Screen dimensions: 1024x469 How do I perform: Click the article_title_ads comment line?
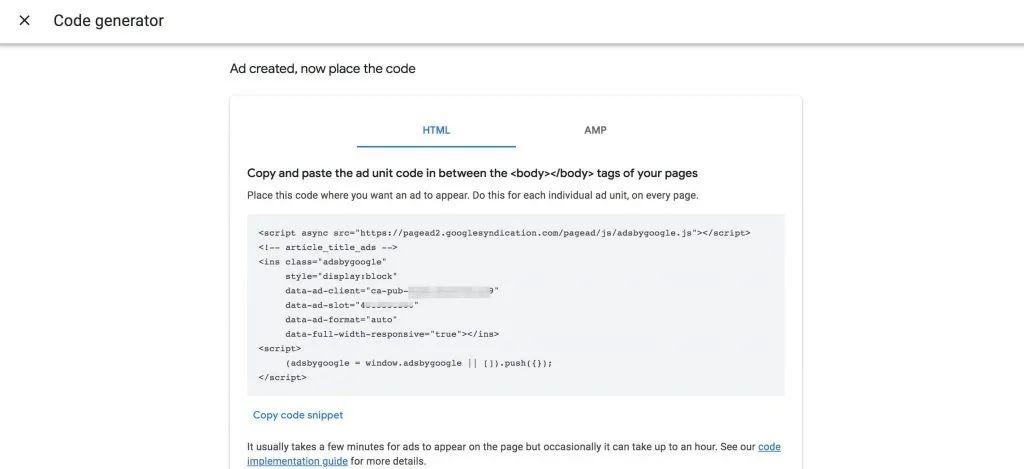click(328, 247)
